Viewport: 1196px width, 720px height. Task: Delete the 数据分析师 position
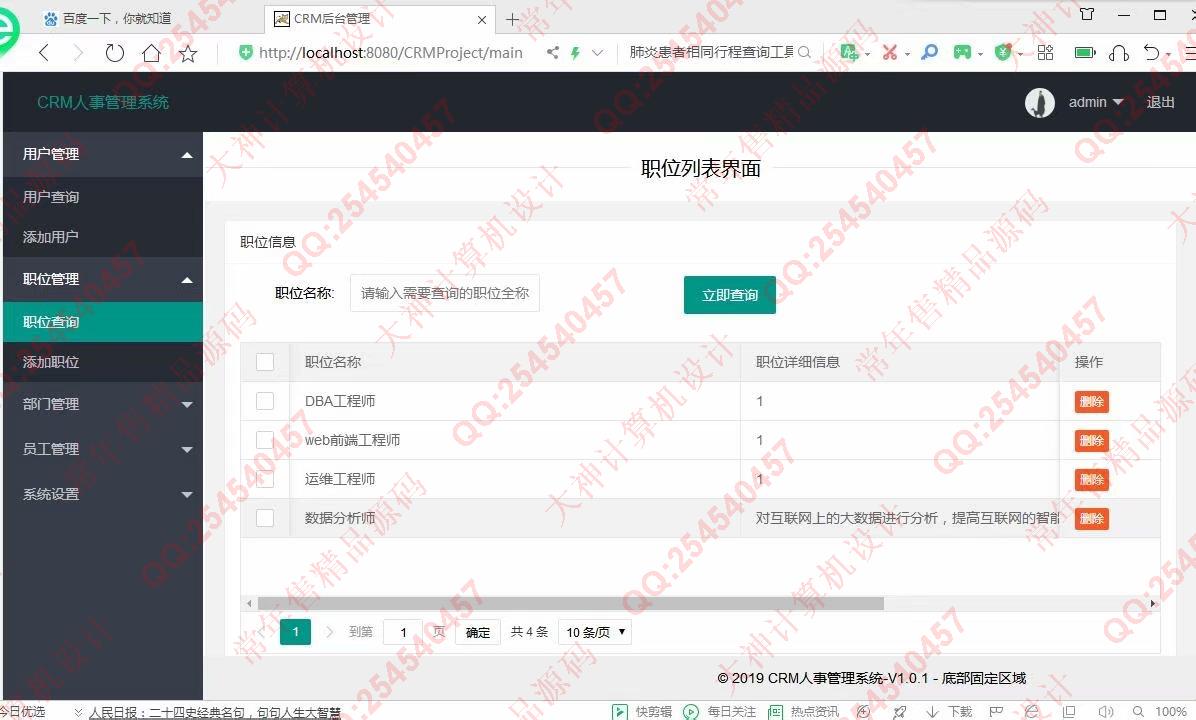(1092, 519)
